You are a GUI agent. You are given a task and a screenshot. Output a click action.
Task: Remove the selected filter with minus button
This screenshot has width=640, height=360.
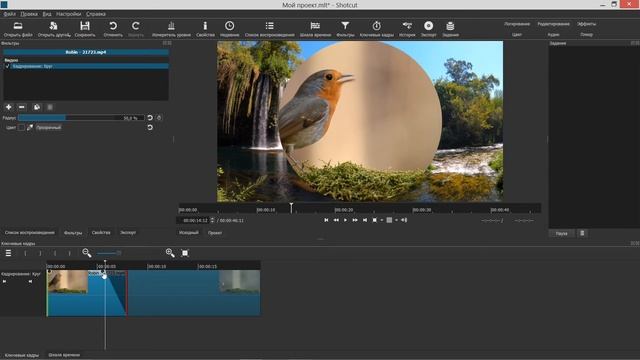coord(22,107)
